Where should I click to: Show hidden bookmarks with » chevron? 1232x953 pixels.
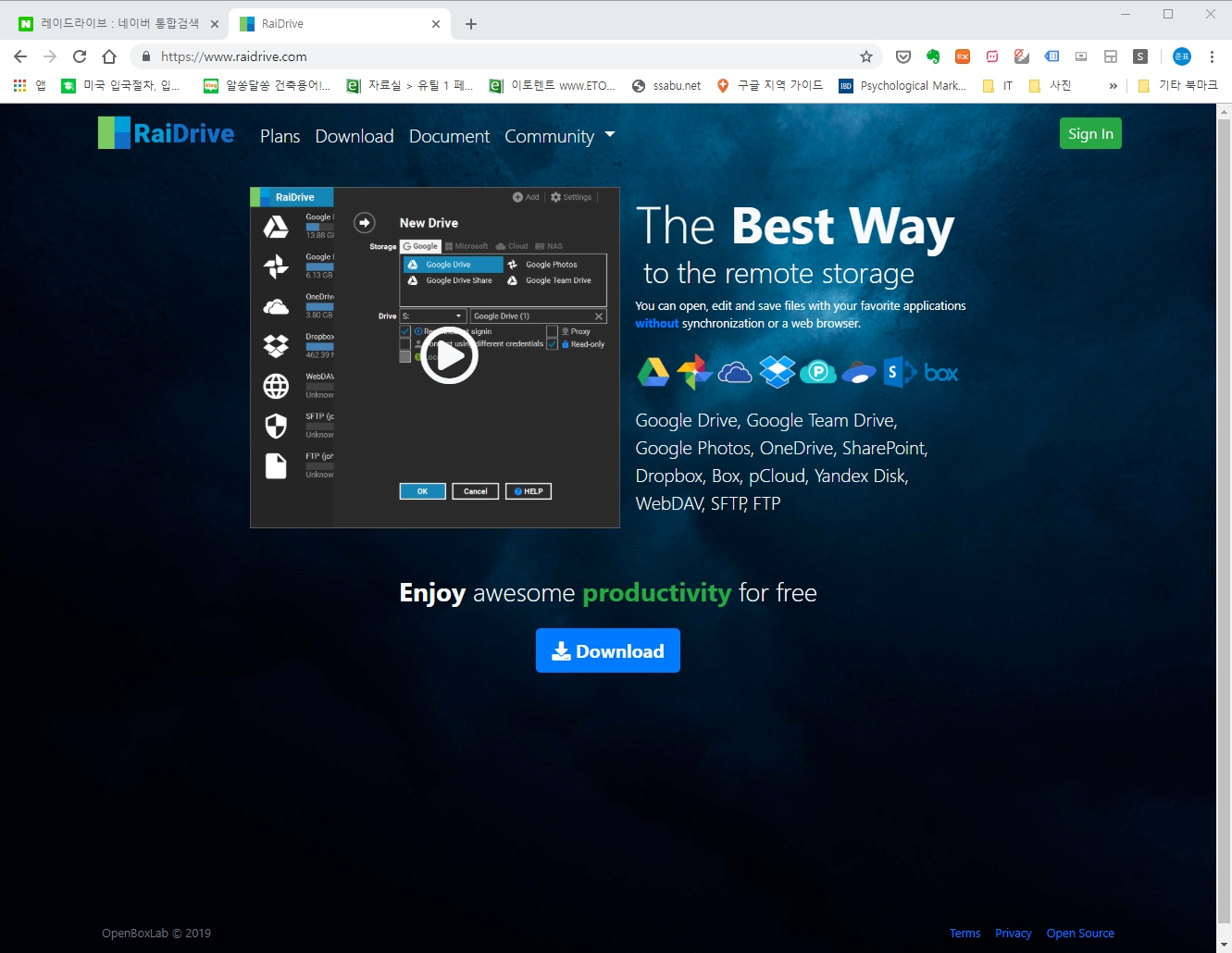[x=1113, y=85]
